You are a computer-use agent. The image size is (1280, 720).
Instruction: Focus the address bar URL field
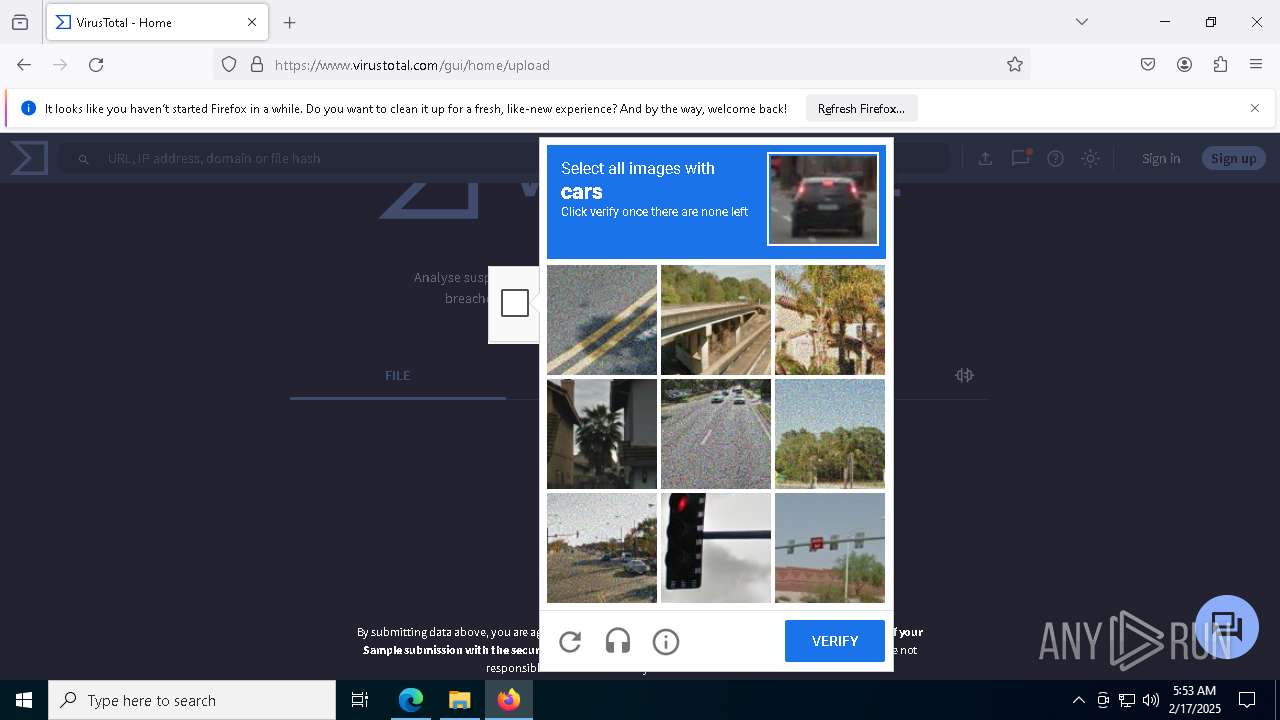[620, 65]
